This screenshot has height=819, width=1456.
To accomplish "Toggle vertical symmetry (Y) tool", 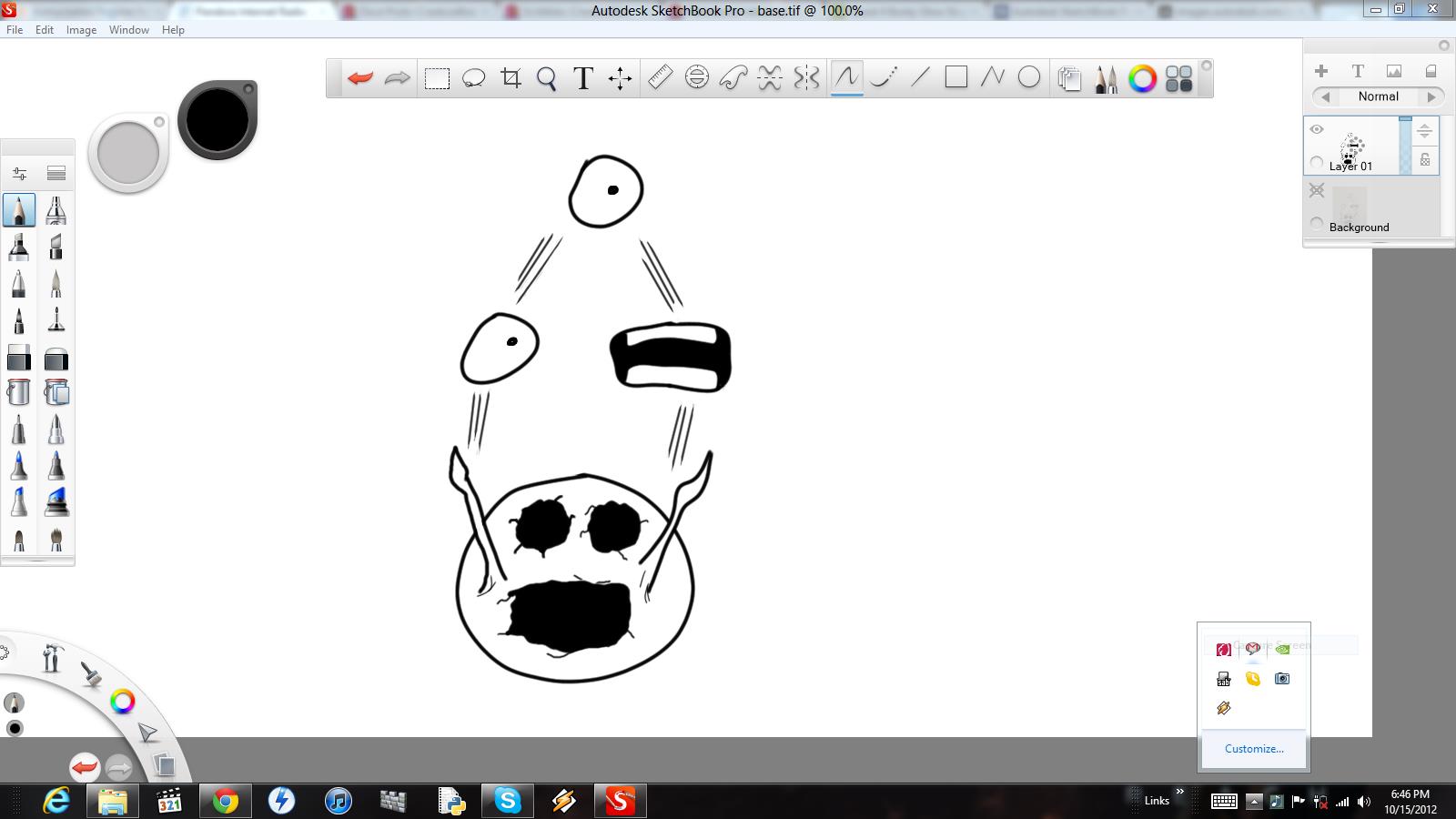I will point(806,78).
